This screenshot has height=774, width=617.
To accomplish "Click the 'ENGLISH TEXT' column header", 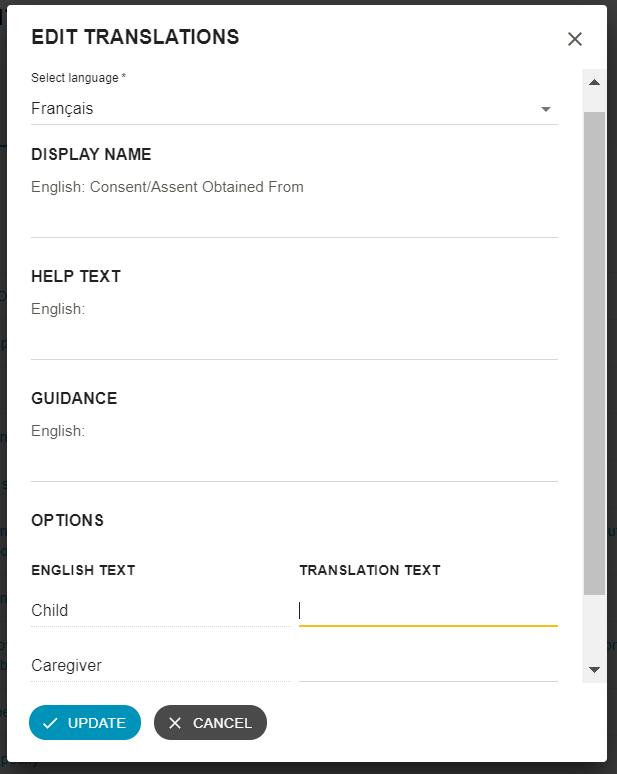I will point(83,570).
